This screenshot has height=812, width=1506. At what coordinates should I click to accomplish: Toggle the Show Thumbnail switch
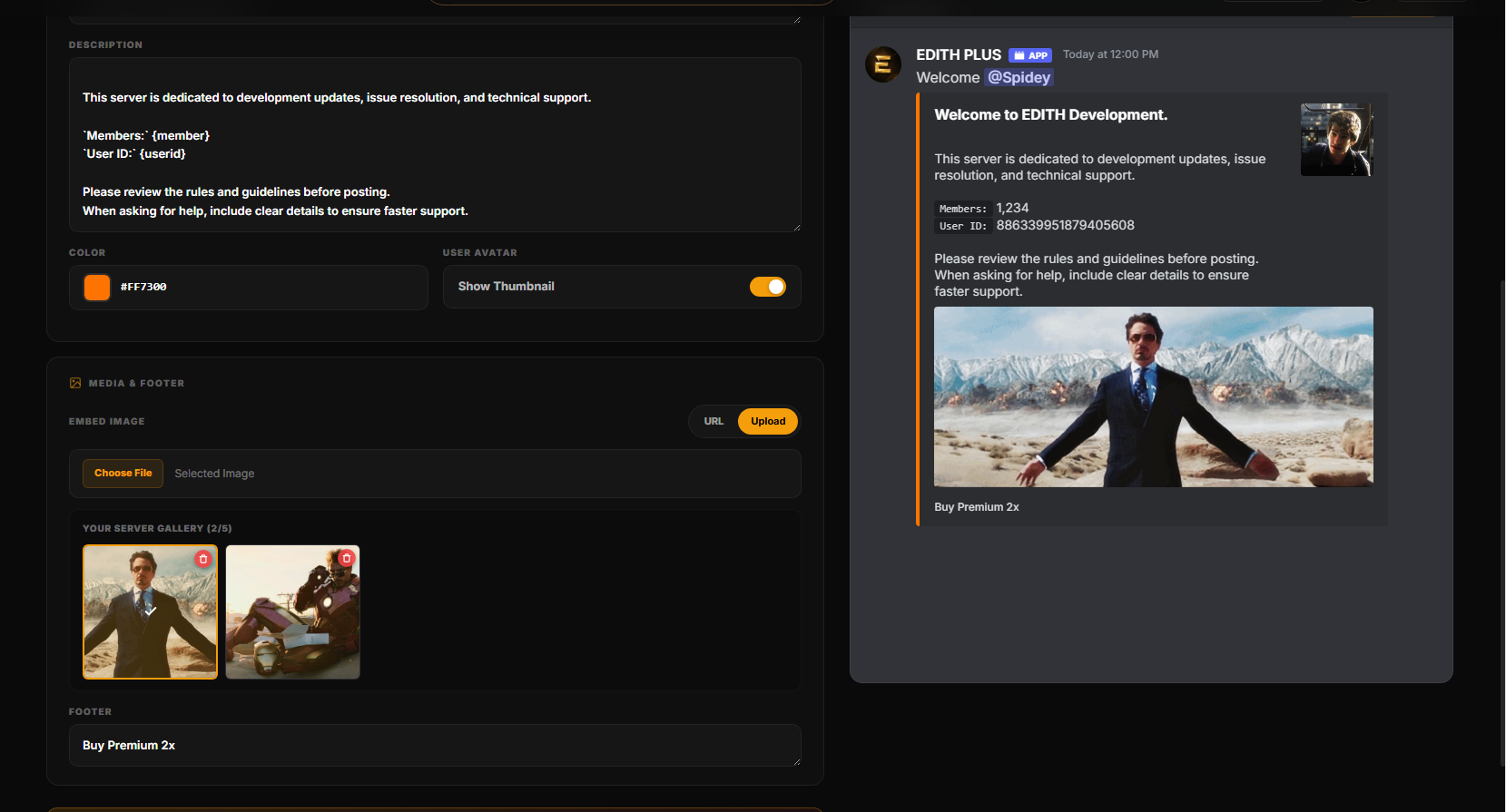[768, 287]
